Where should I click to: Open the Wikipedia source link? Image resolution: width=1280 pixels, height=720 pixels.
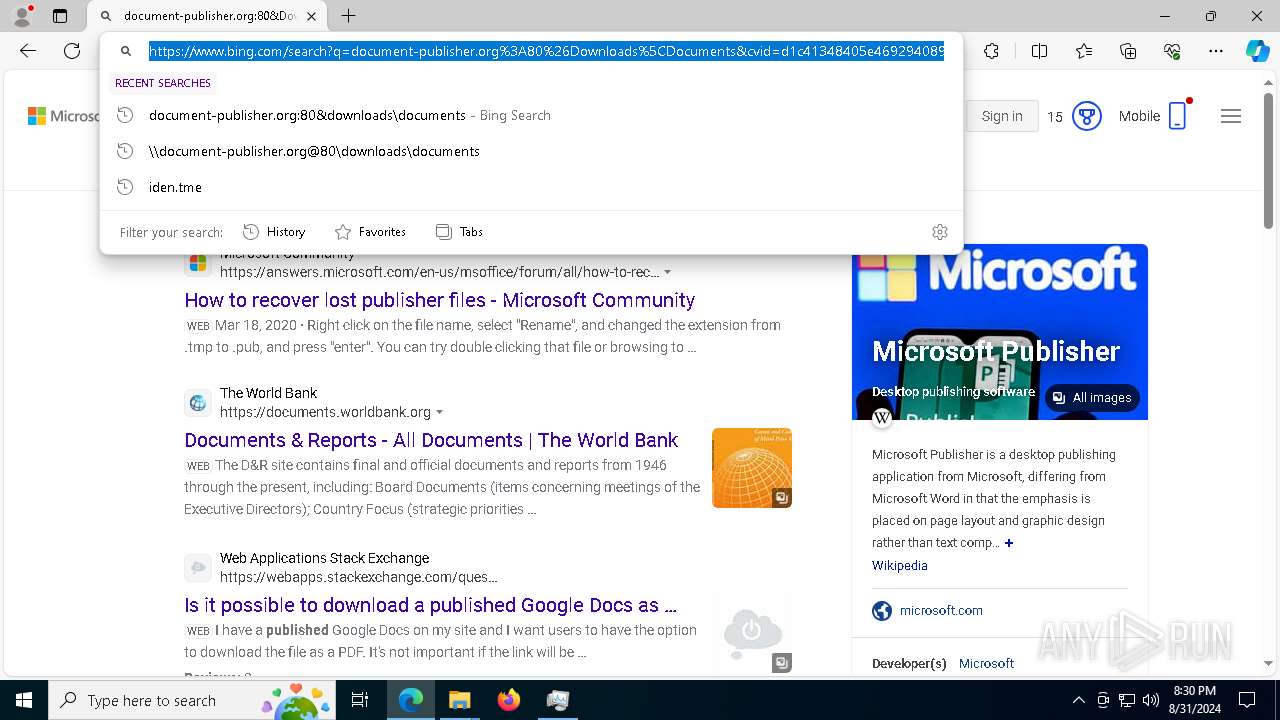coord(900,565)
